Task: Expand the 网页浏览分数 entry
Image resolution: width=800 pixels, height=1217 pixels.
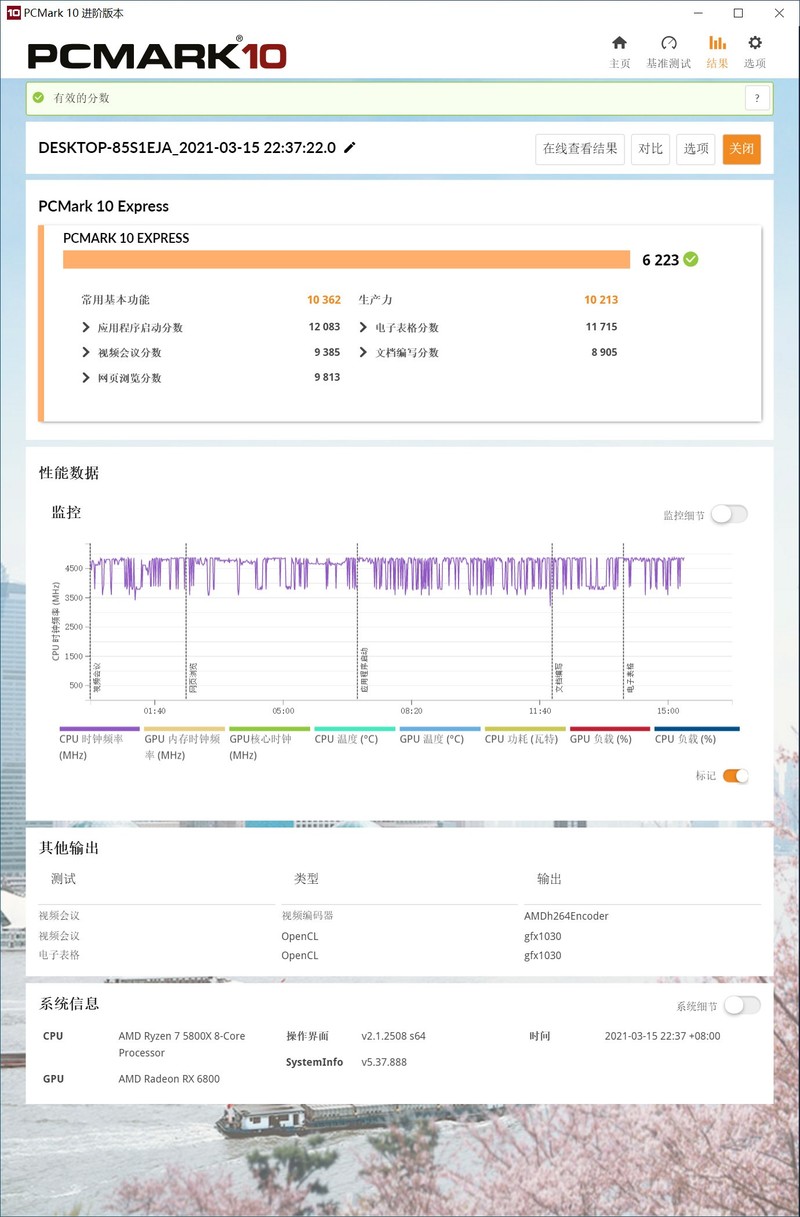Action: pos(86,377)
